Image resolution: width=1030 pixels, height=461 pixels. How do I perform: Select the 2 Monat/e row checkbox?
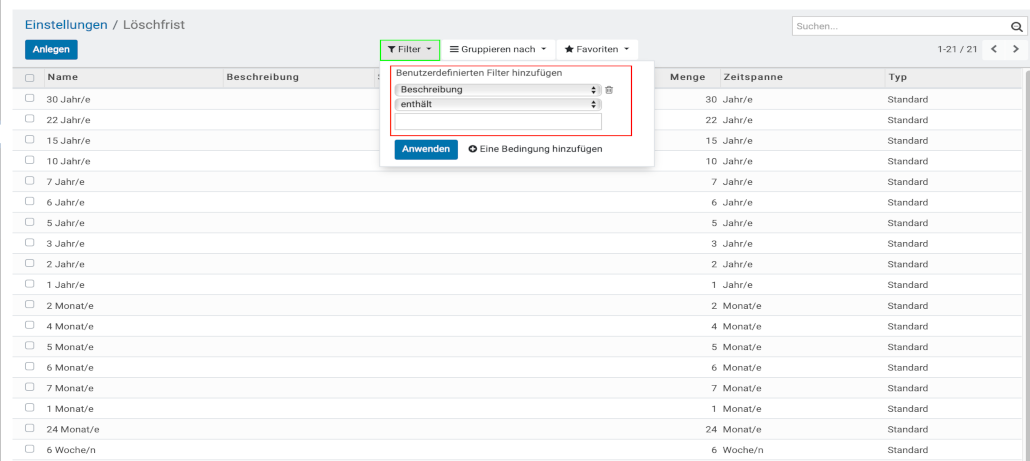pos(30,305)
